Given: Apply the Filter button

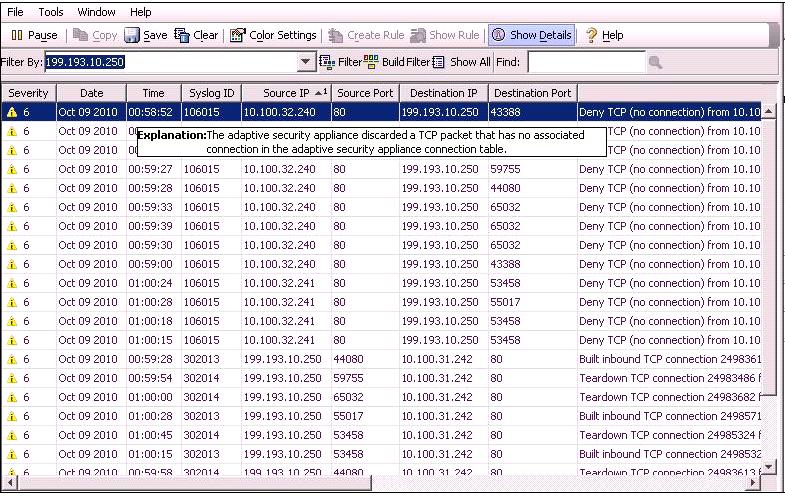Looking at the screenshot, I should pyautogui.click(x=340, y=62).
